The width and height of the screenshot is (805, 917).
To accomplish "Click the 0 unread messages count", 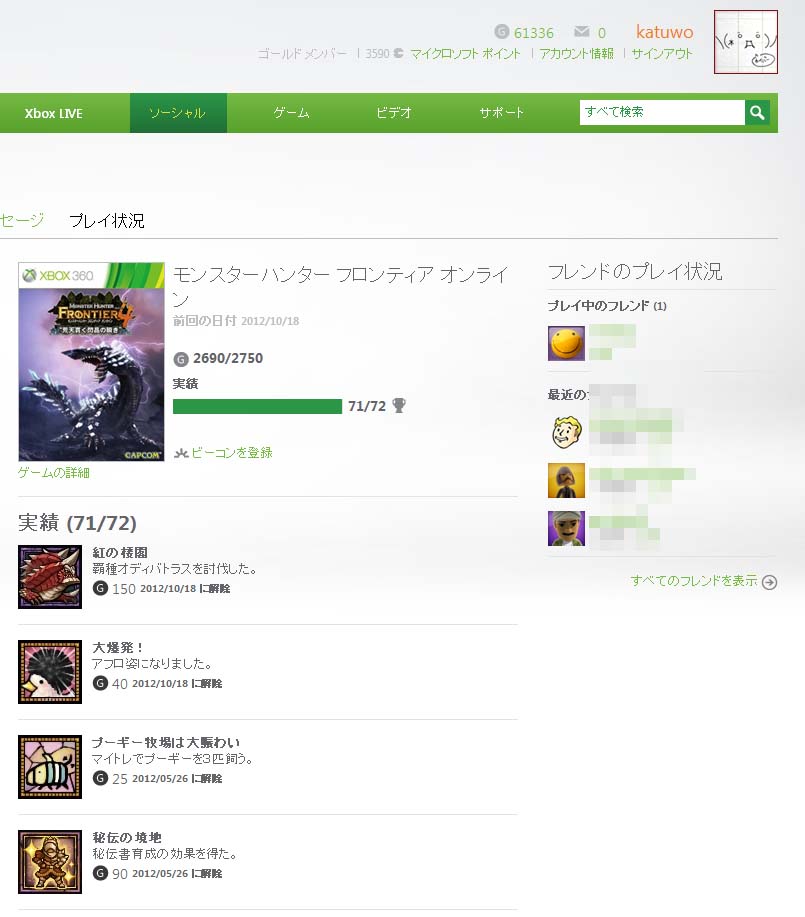I will click(x=601, y=33).
